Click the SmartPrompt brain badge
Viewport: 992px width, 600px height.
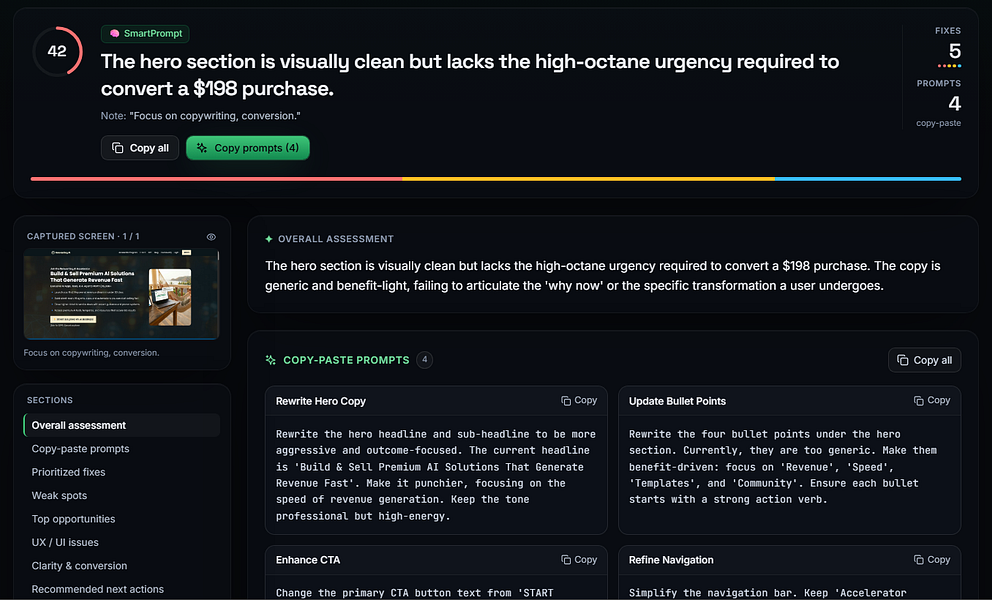[145, 34]
